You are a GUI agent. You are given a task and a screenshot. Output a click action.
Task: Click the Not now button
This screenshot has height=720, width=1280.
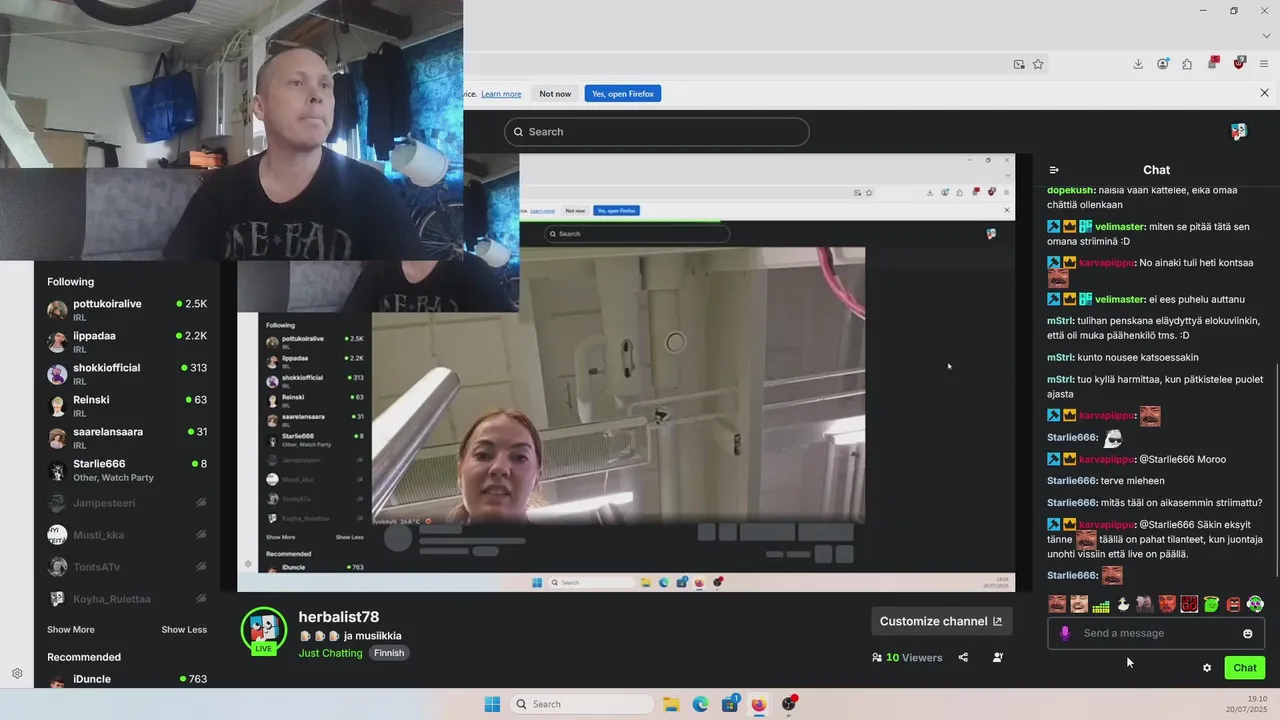point(555,94)
